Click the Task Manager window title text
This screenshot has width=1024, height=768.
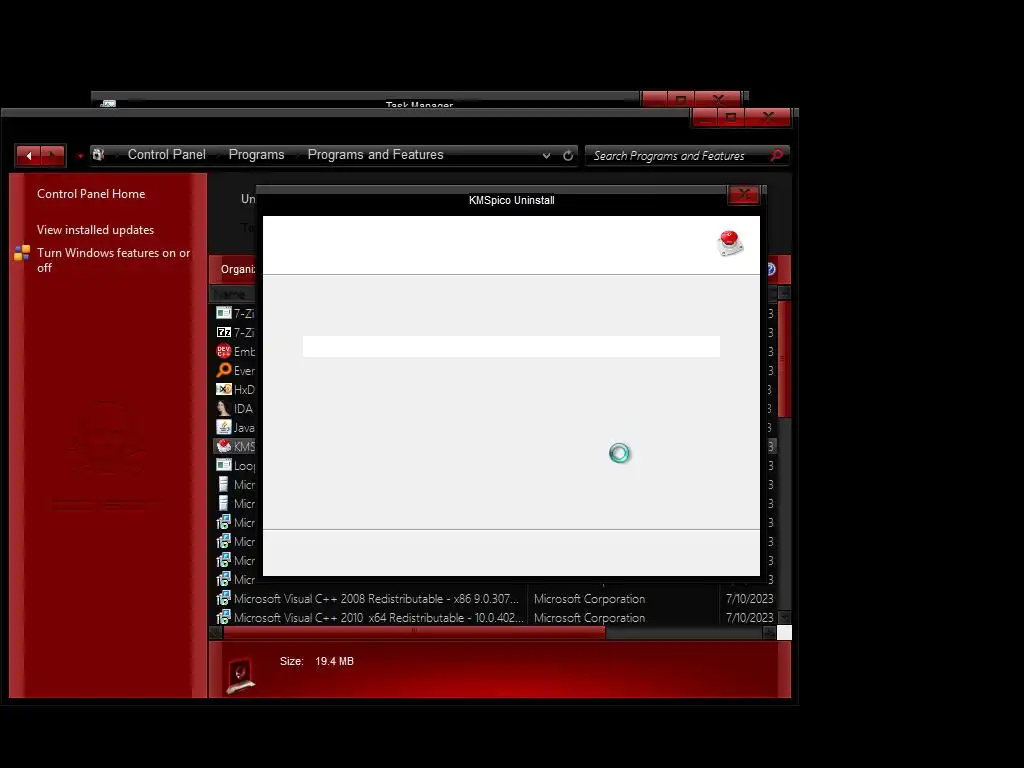[419, 104]
